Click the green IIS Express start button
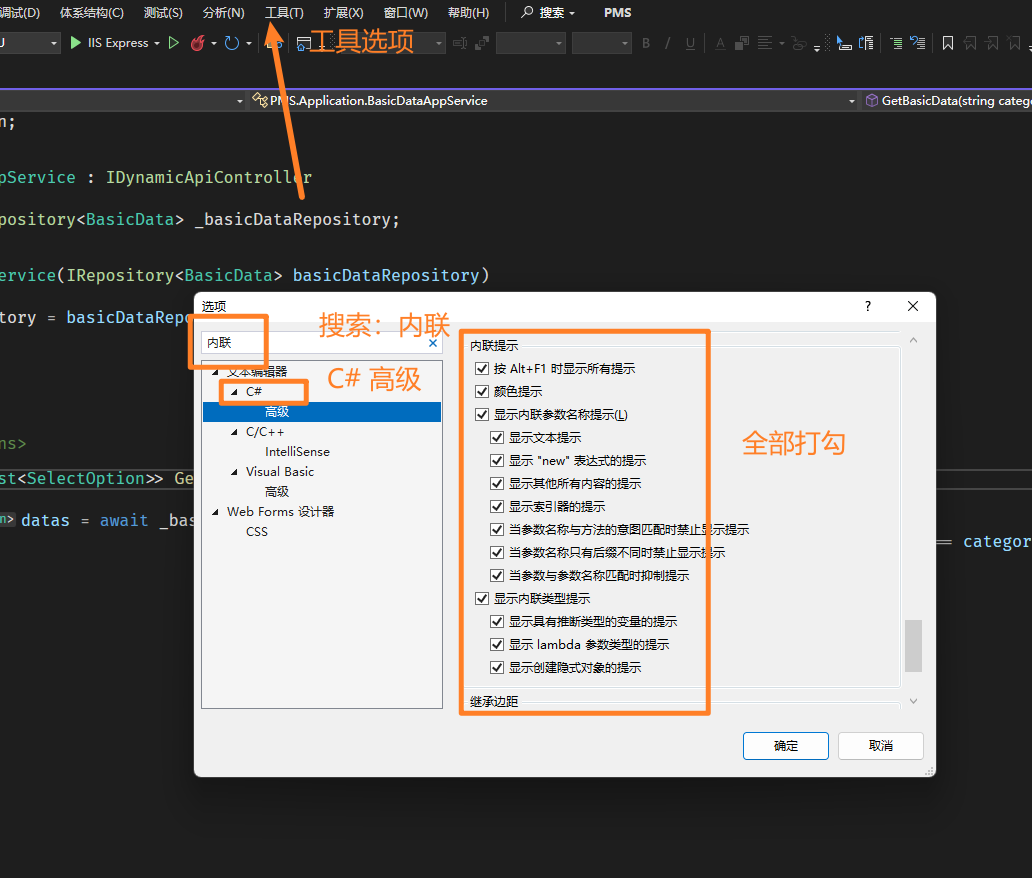Image resolution: width=1032 pixels, height=878 pixels. (x=77, y=43)
